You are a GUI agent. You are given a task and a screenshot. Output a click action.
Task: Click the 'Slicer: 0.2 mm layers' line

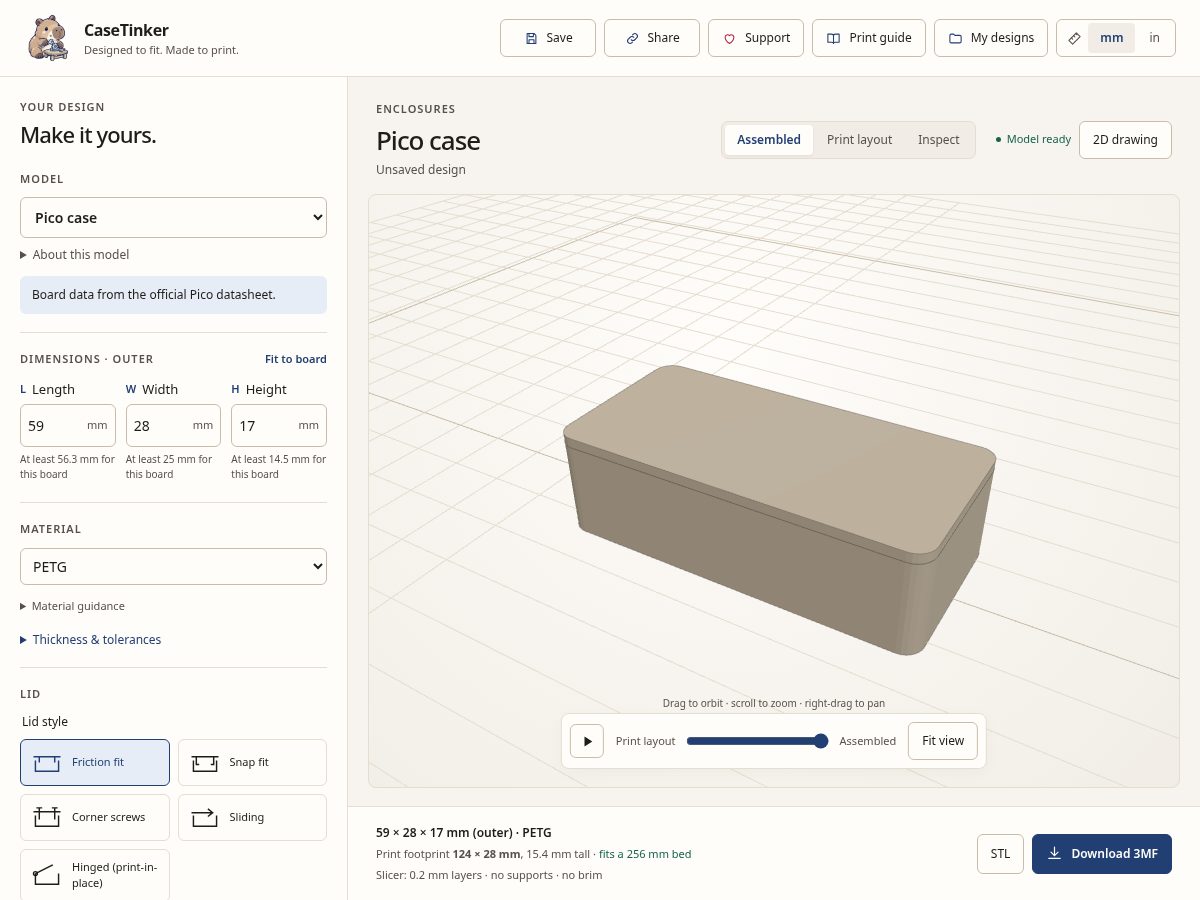point(489,875)
